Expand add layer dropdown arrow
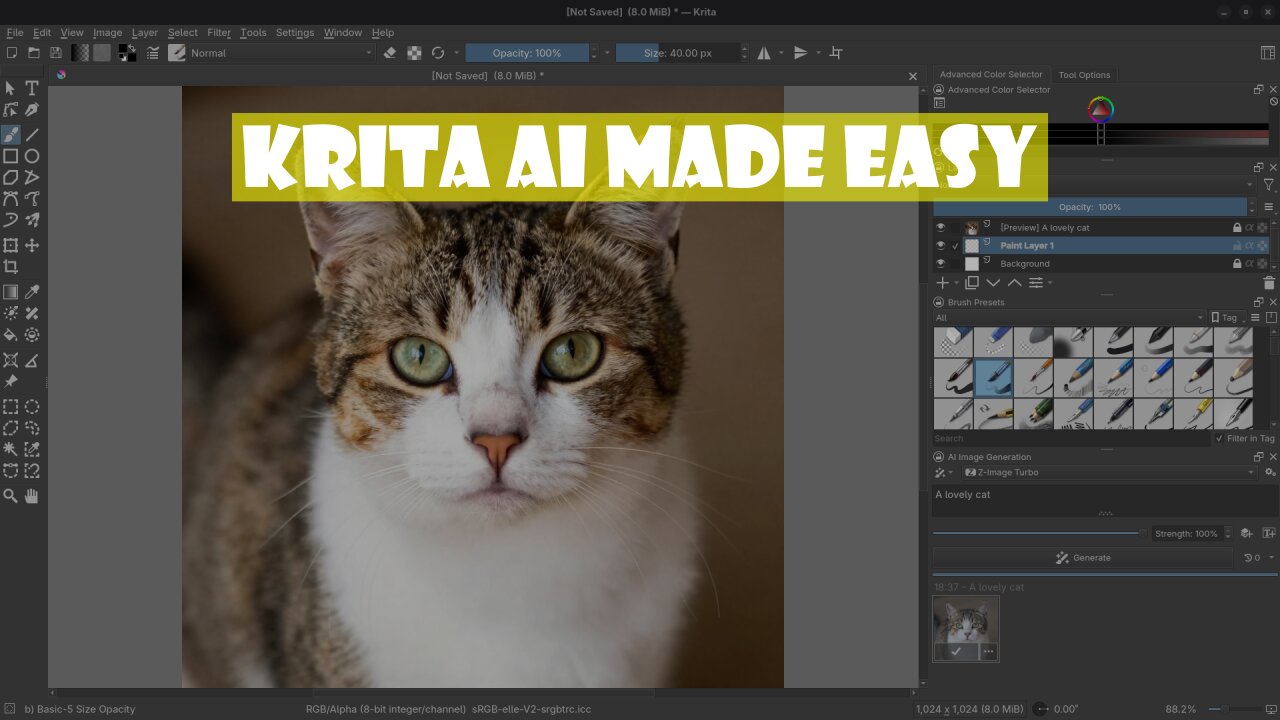The width and height of the screenshot is (1280, 720). point(955,284)
